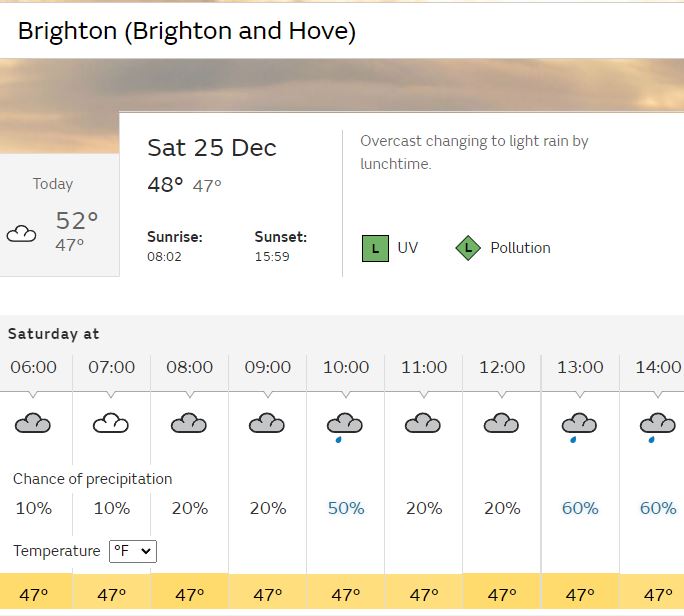
Task: Click the 07:00 white cloud icon
Action: coord(111,423)
